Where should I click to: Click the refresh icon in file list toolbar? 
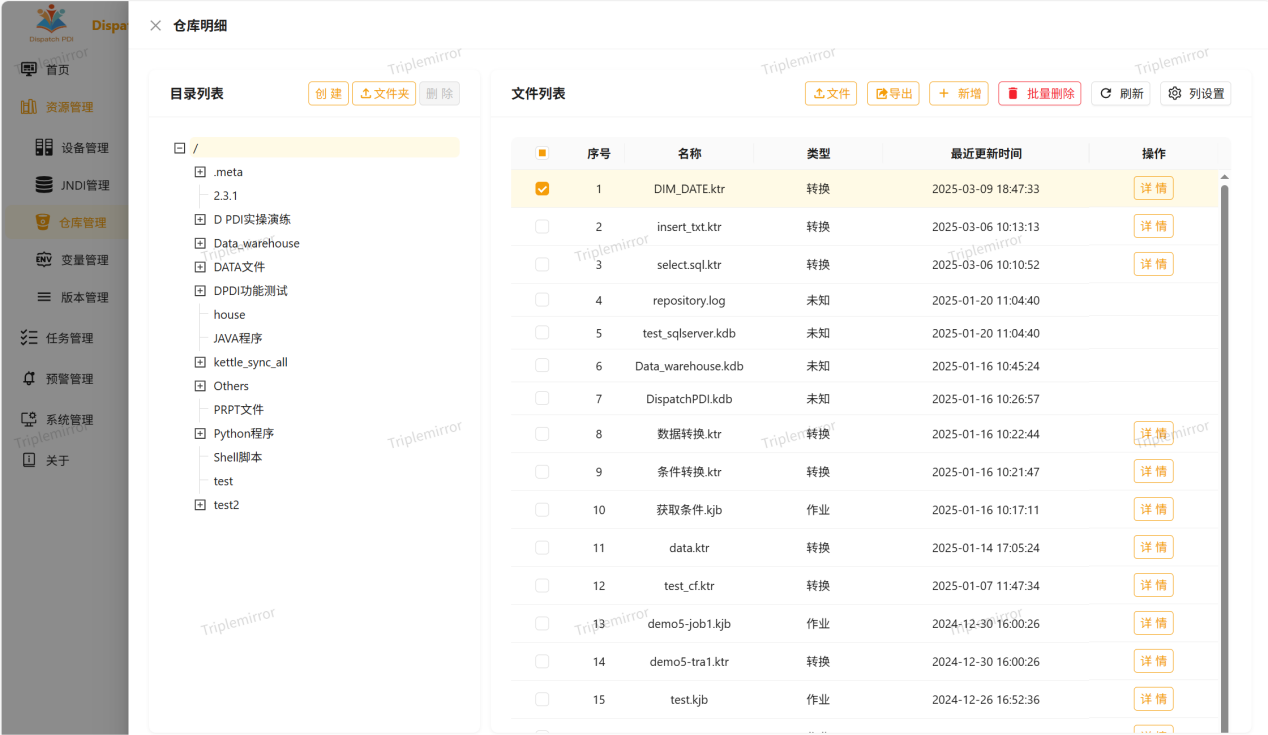click(1106, 94)
